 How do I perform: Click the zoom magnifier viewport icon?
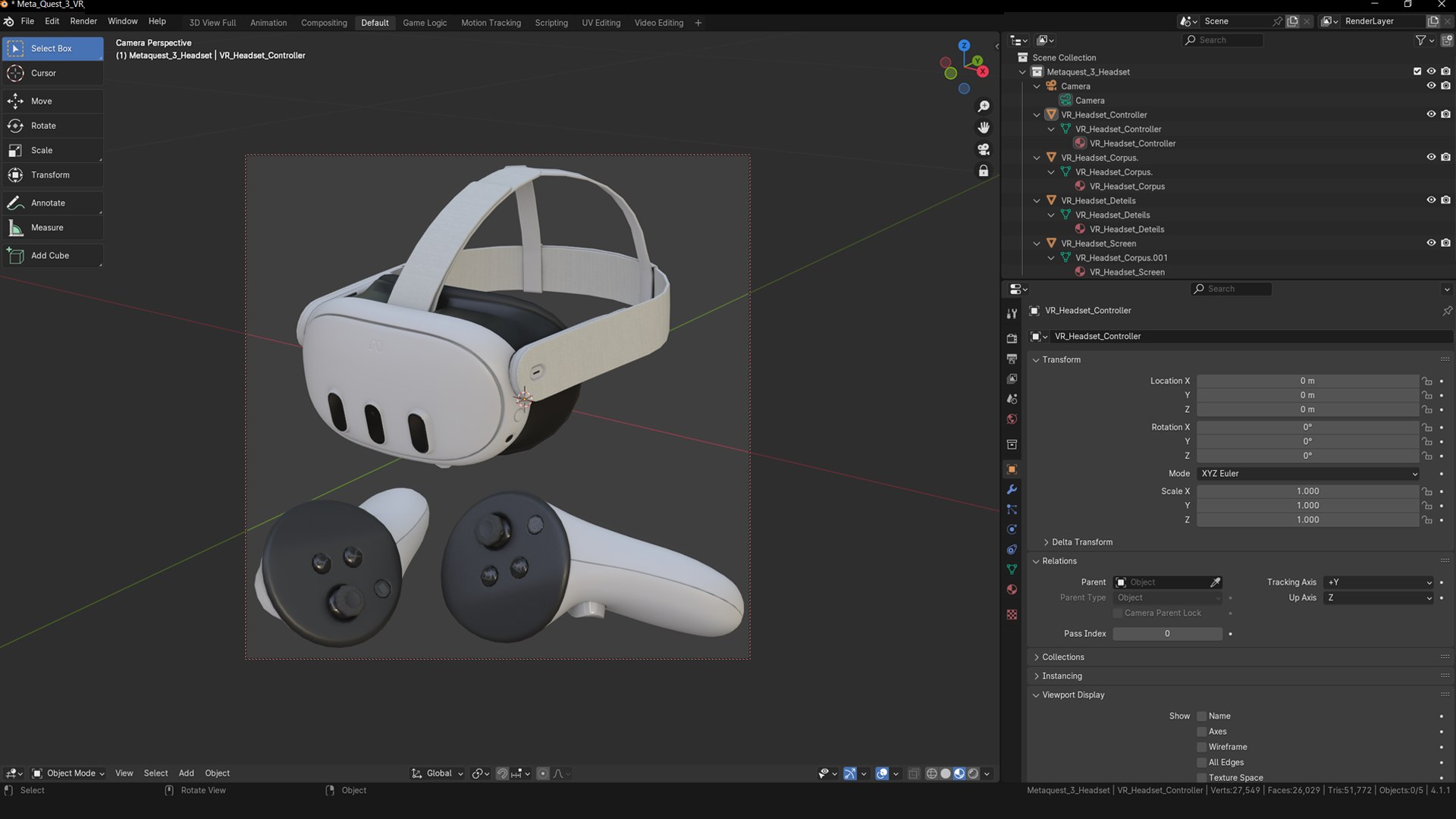(x=984, y=107)
